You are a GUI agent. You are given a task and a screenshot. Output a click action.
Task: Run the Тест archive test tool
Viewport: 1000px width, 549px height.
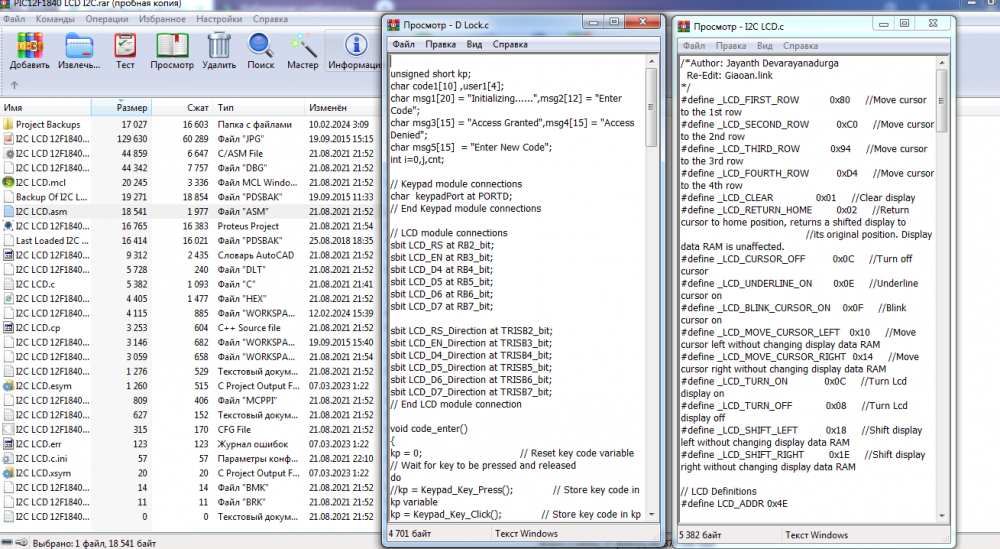125,49
